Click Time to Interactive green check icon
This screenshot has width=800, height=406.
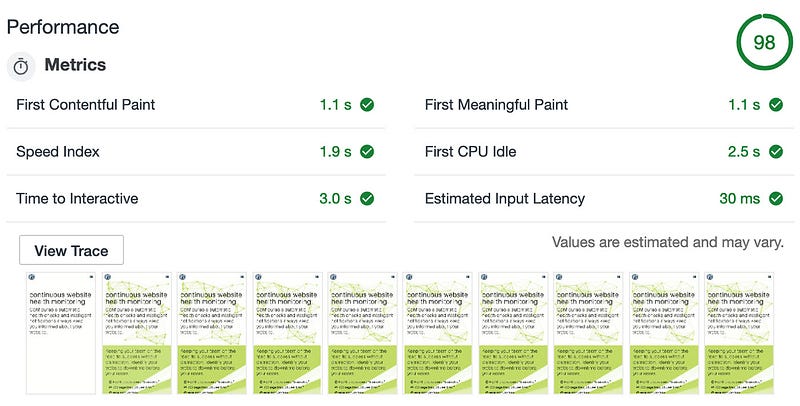point(367,198)
